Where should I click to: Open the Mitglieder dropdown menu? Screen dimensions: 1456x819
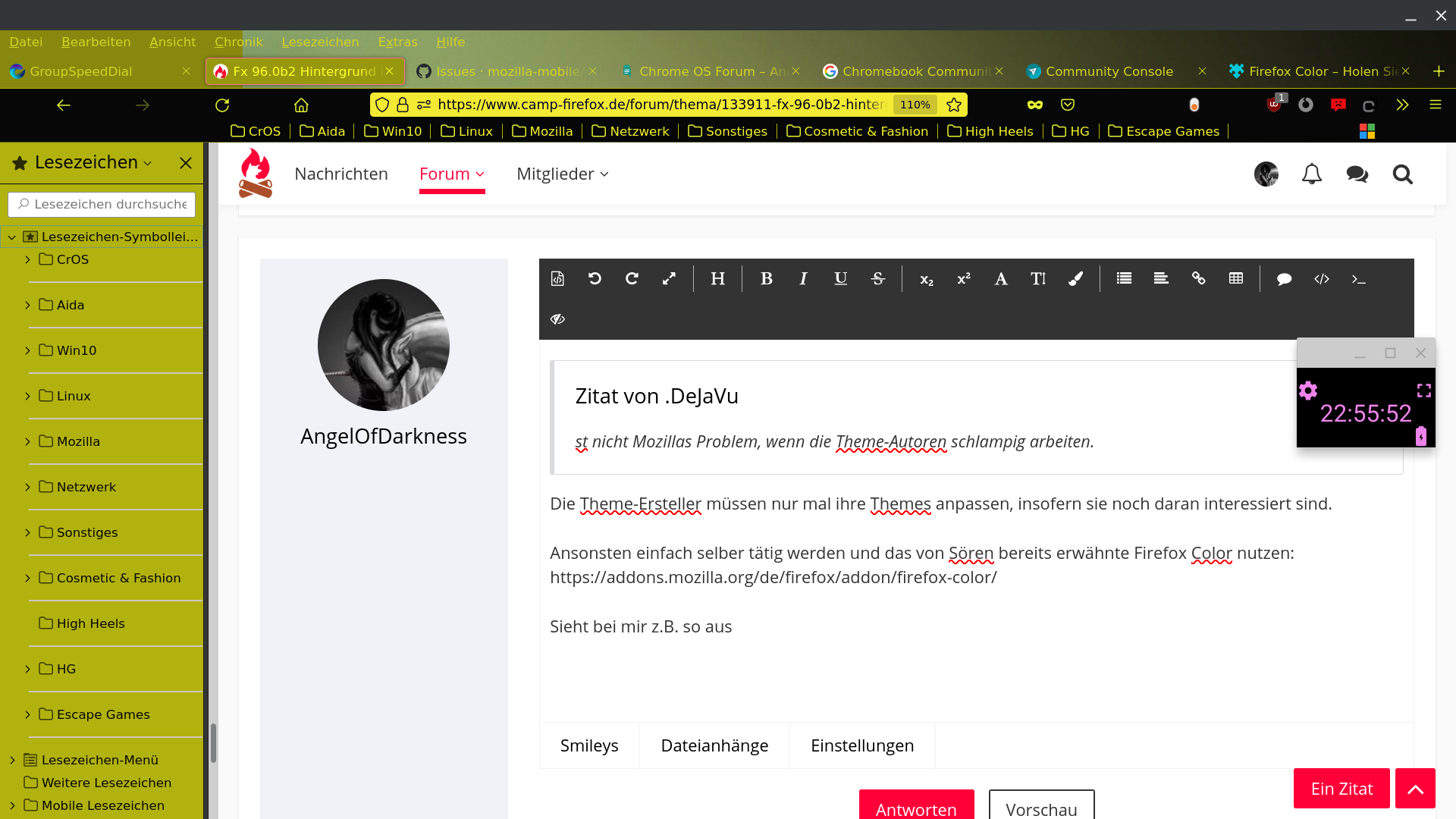click(x=562, y=174)
